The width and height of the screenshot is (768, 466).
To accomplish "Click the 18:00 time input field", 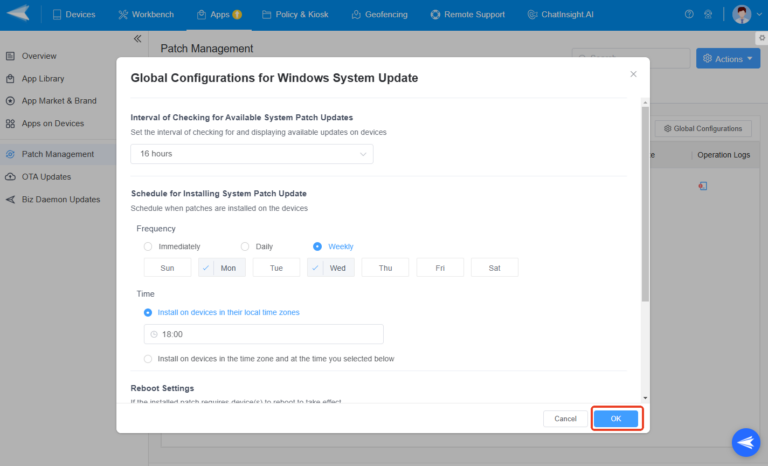I will point(264,334).
